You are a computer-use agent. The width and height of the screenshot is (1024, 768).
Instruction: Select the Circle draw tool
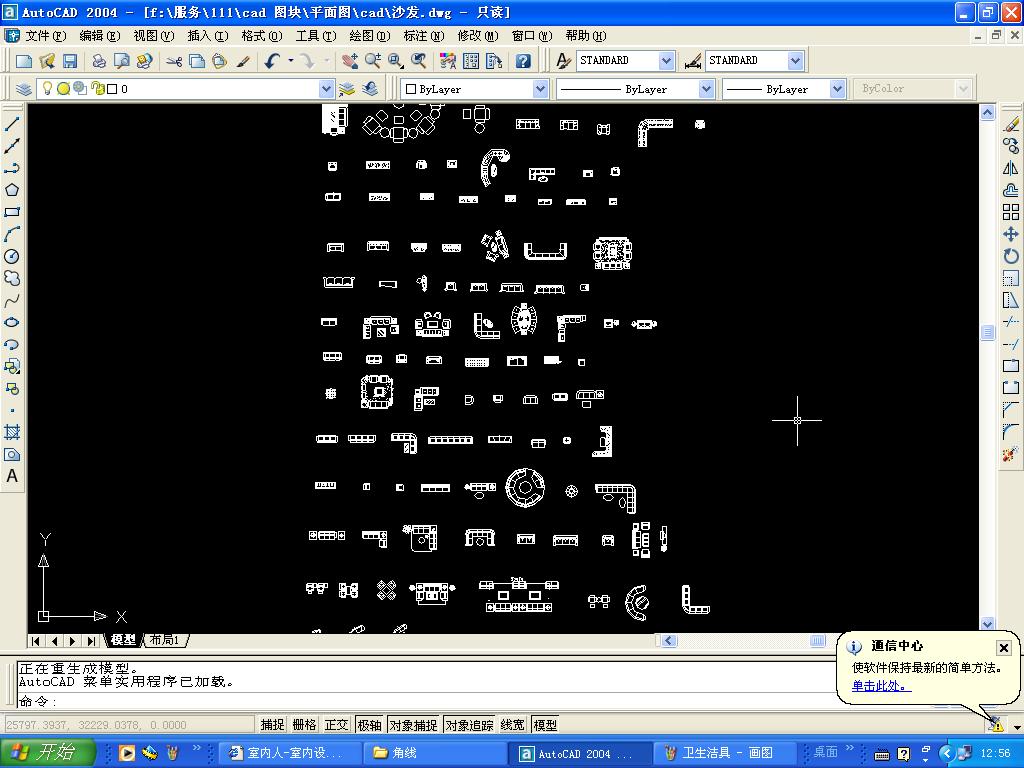12,257
